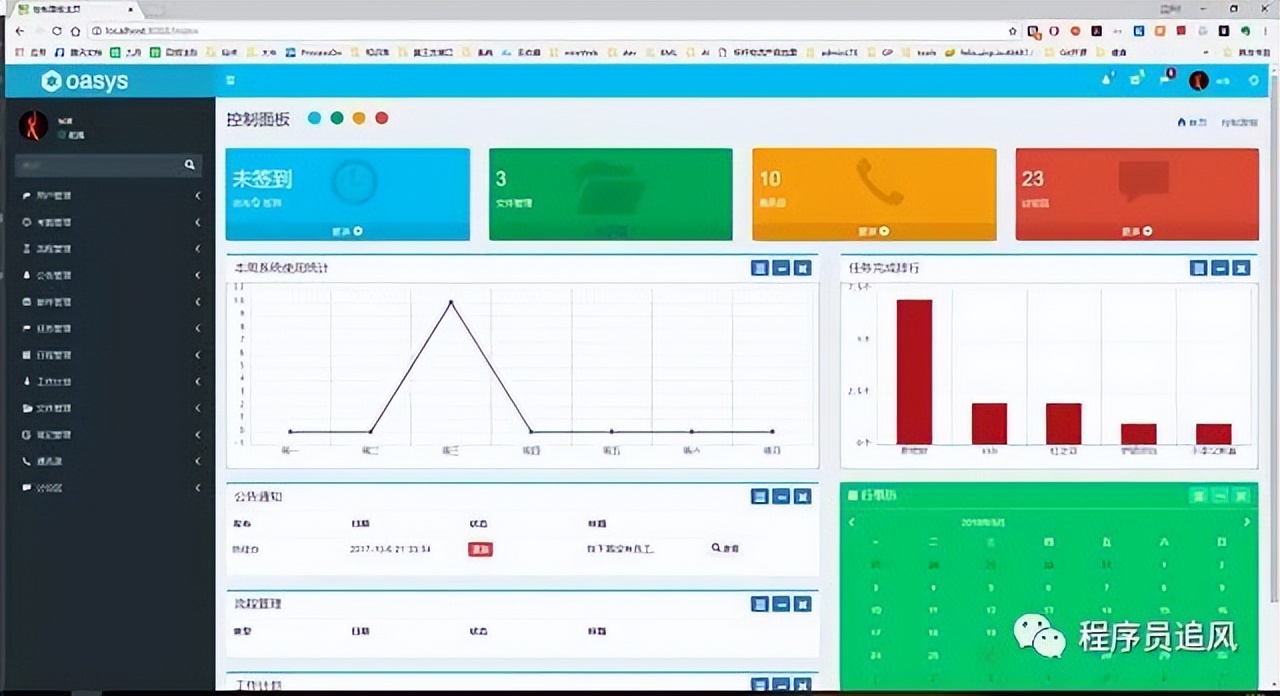Screen dimensions: 1280x696
Task: Open 用户管理 in the sidebar menu
Action: [110, 195]
